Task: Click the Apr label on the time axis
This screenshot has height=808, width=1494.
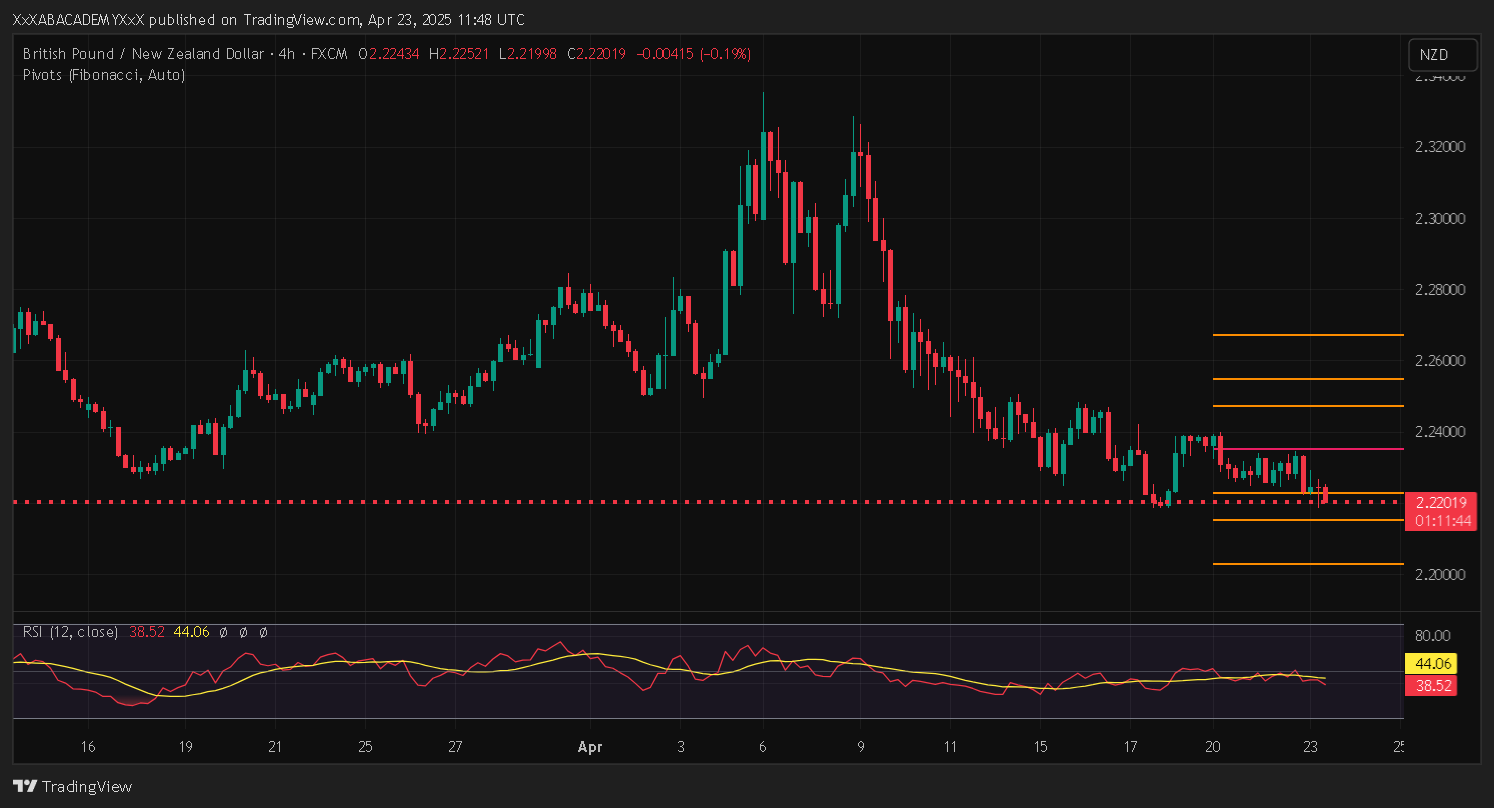Action: point(588,746)
